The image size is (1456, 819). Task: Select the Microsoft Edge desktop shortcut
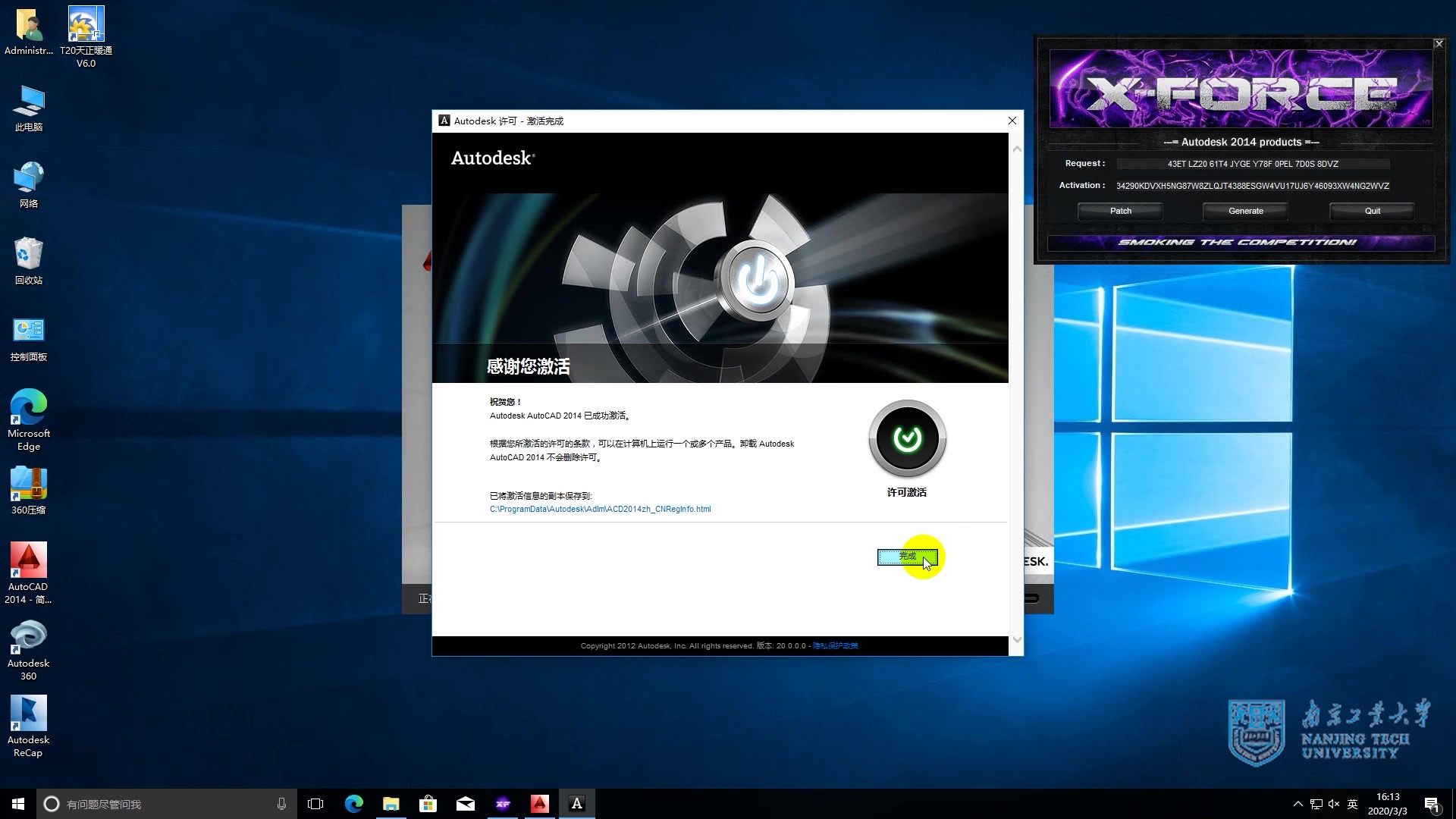click(29, 421)
